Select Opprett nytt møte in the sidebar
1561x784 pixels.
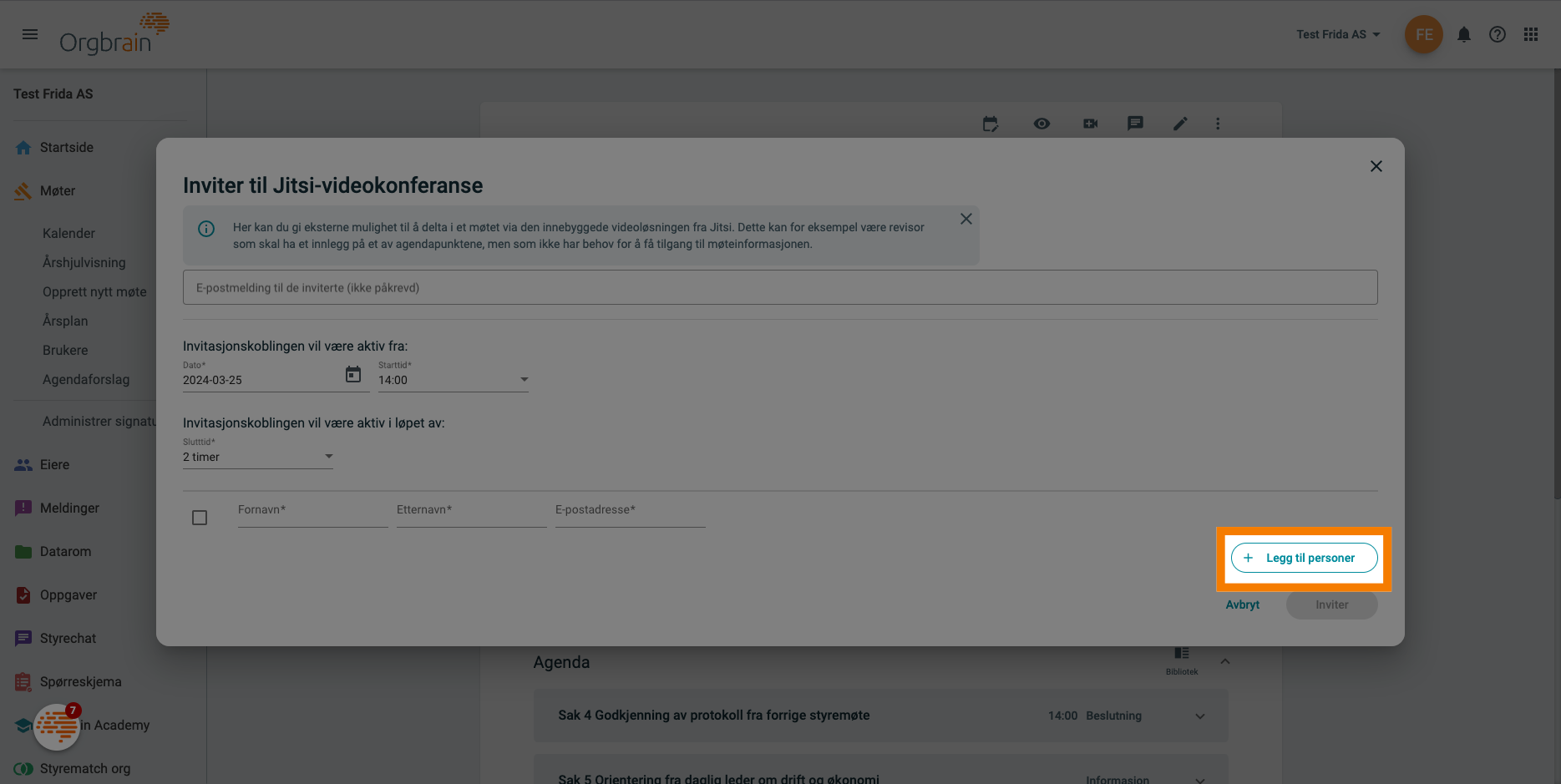point(94,291)
